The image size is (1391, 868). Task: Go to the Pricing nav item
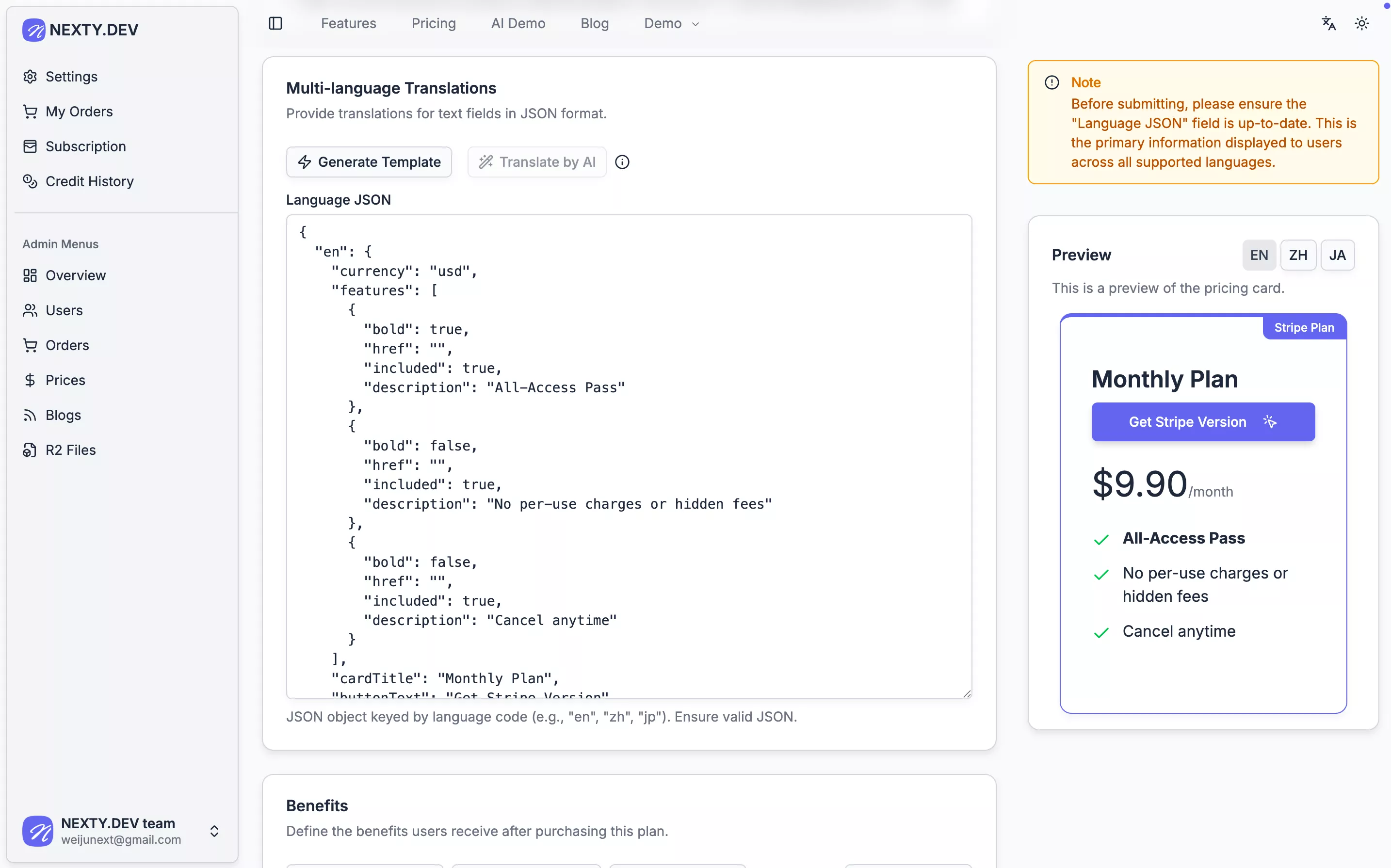(434, 24)
